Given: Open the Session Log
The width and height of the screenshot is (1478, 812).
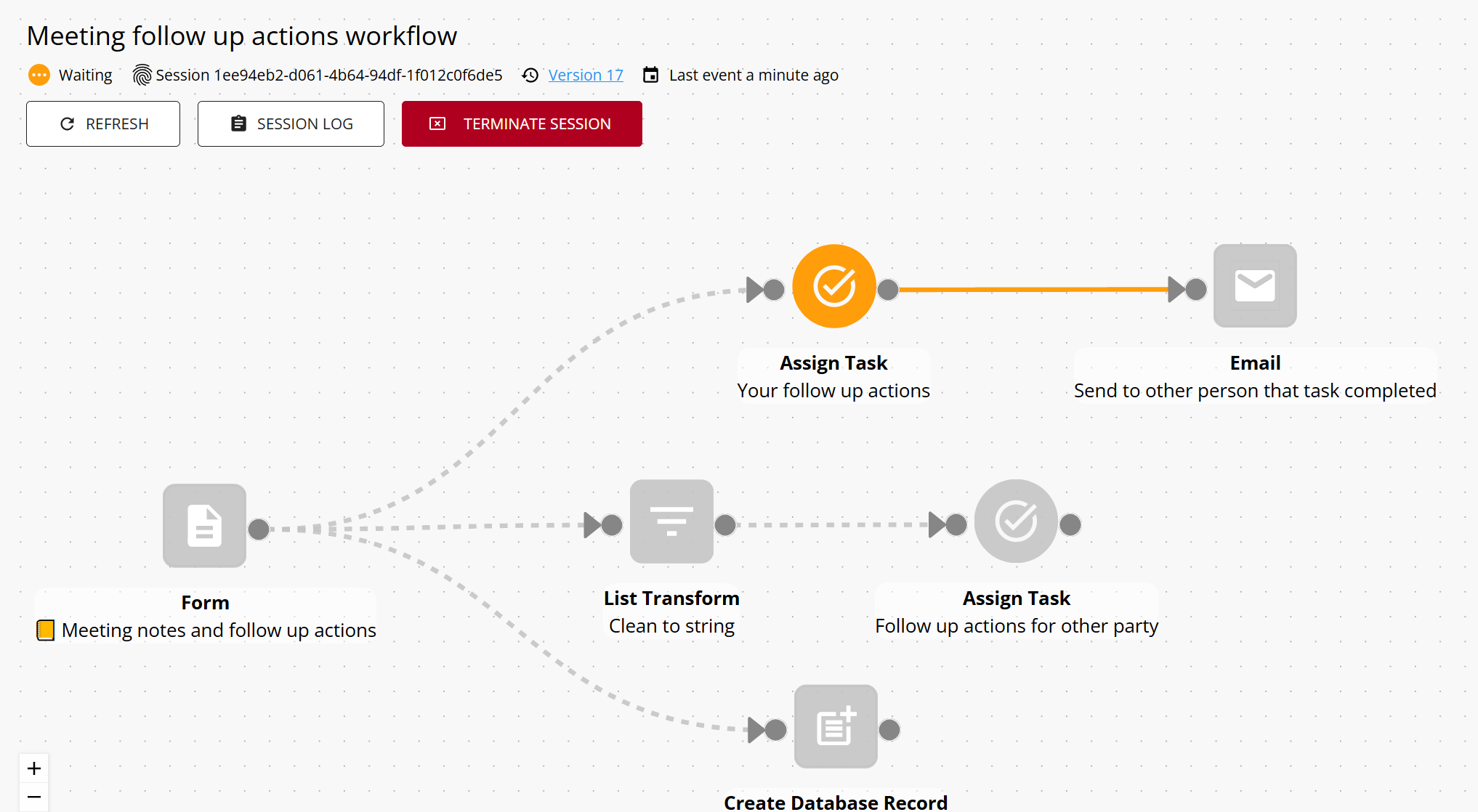Looking at the screenshot, I should click(291, 123).
